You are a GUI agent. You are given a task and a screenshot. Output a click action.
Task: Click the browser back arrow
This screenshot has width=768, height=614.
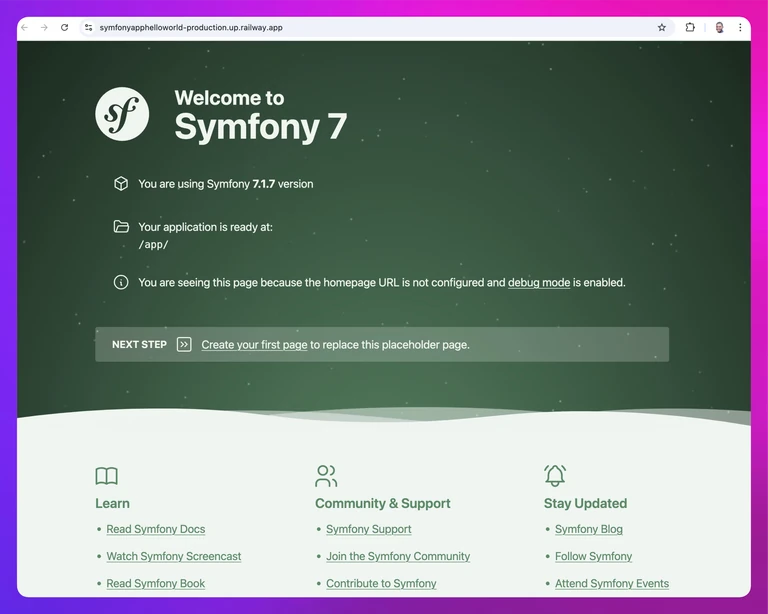pyautogui.click(x=24, y=27)
